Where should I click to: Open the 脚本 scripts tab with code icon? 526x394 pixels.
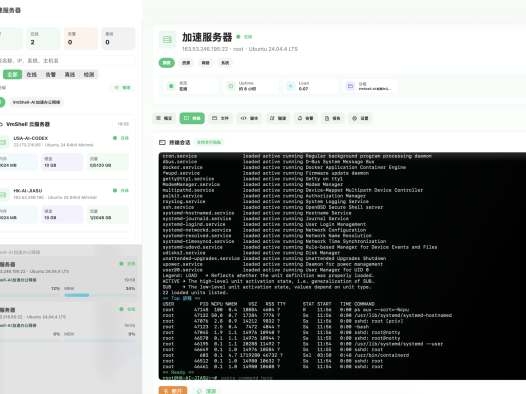[249, 118]
